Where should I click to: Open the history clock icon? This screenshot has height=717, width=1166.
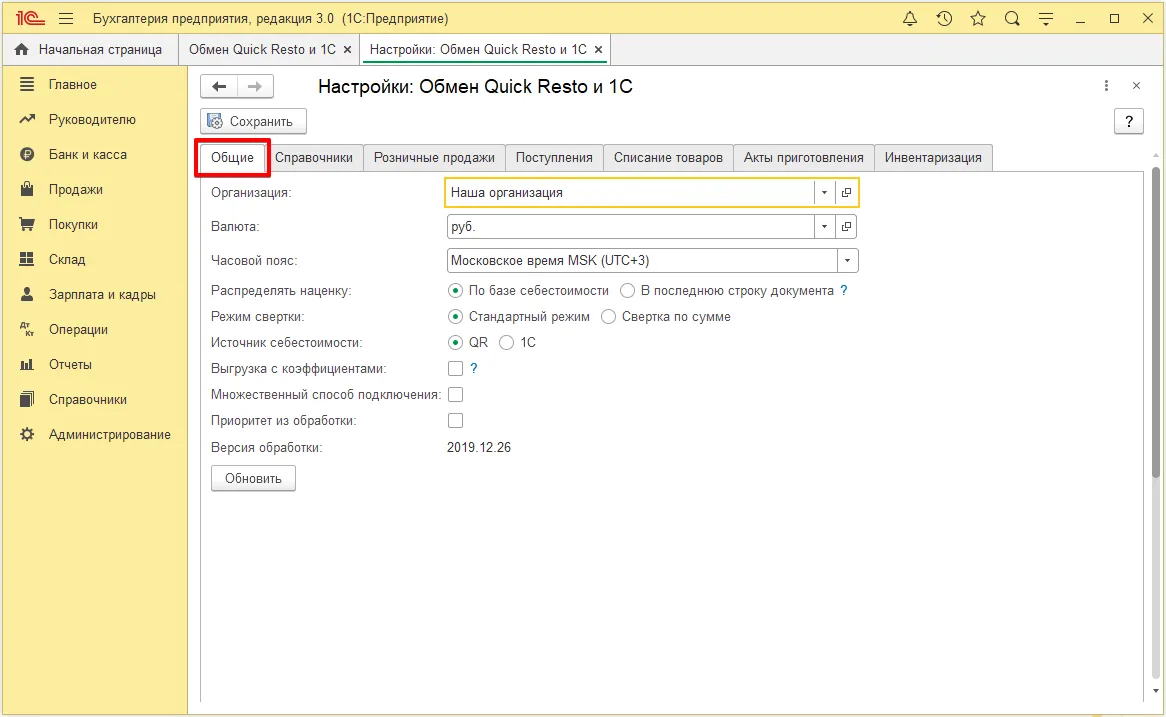point(944,19)
